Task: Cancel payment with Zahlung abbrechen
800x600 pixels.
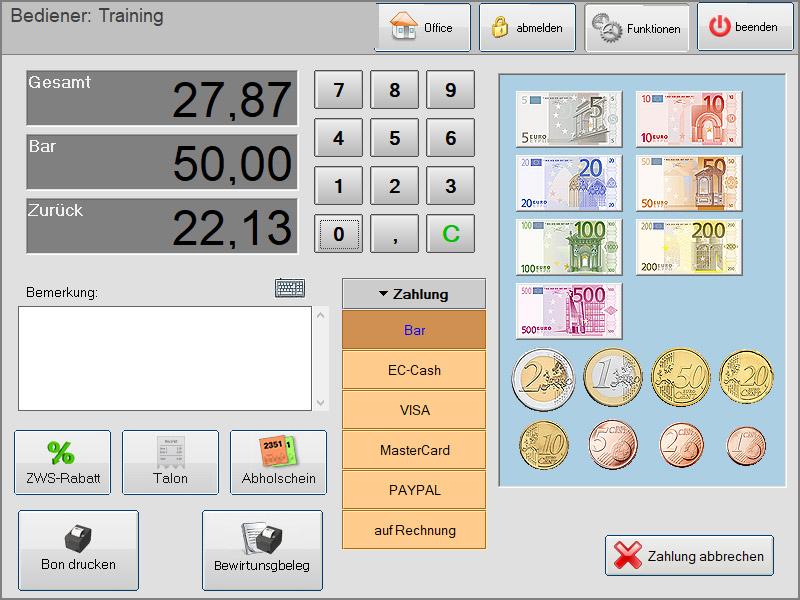Action: coord(689,556)
